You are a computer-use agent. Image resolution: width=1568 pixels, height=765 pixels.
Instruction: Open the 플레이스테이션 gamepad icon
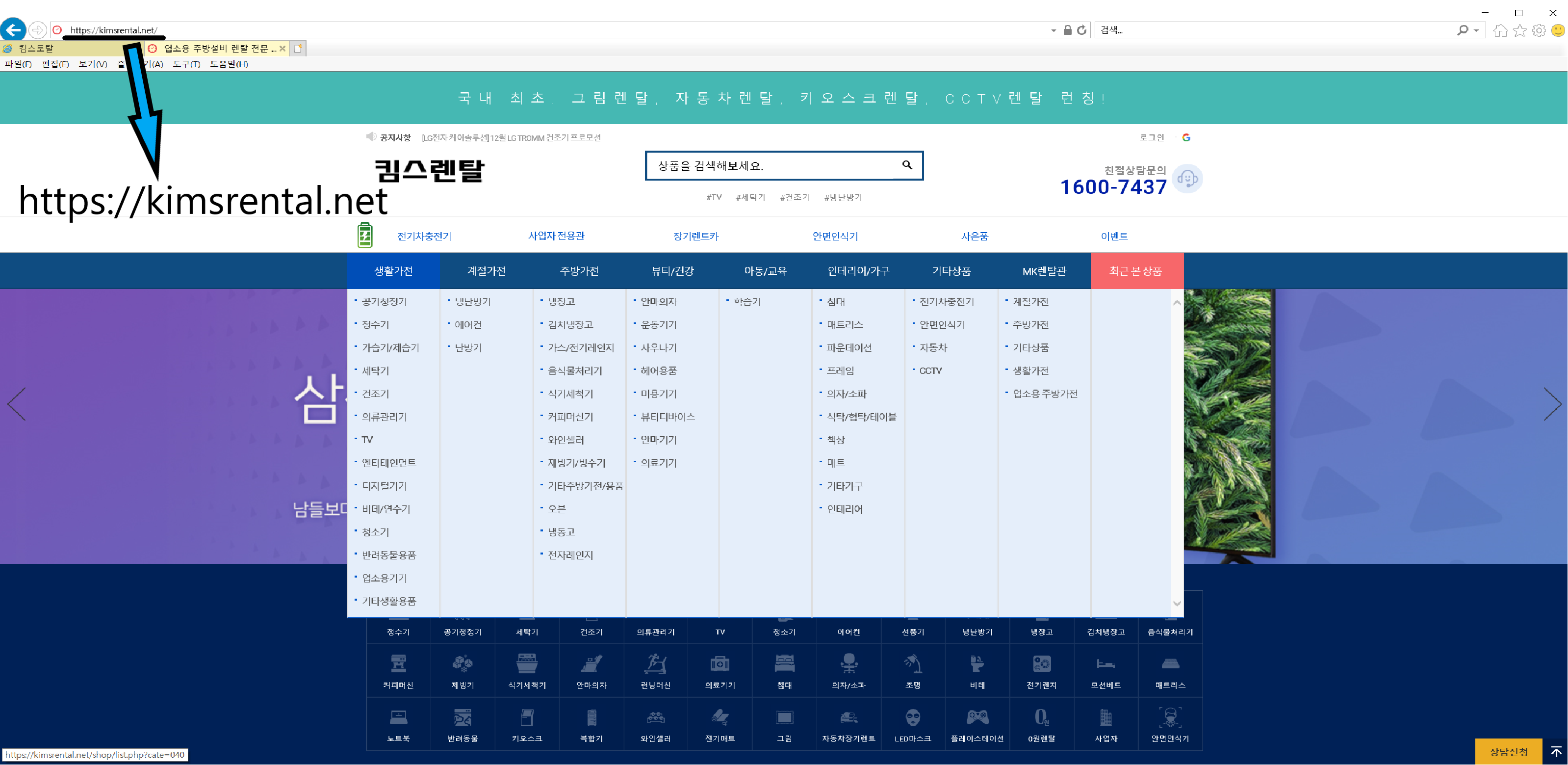977,717
